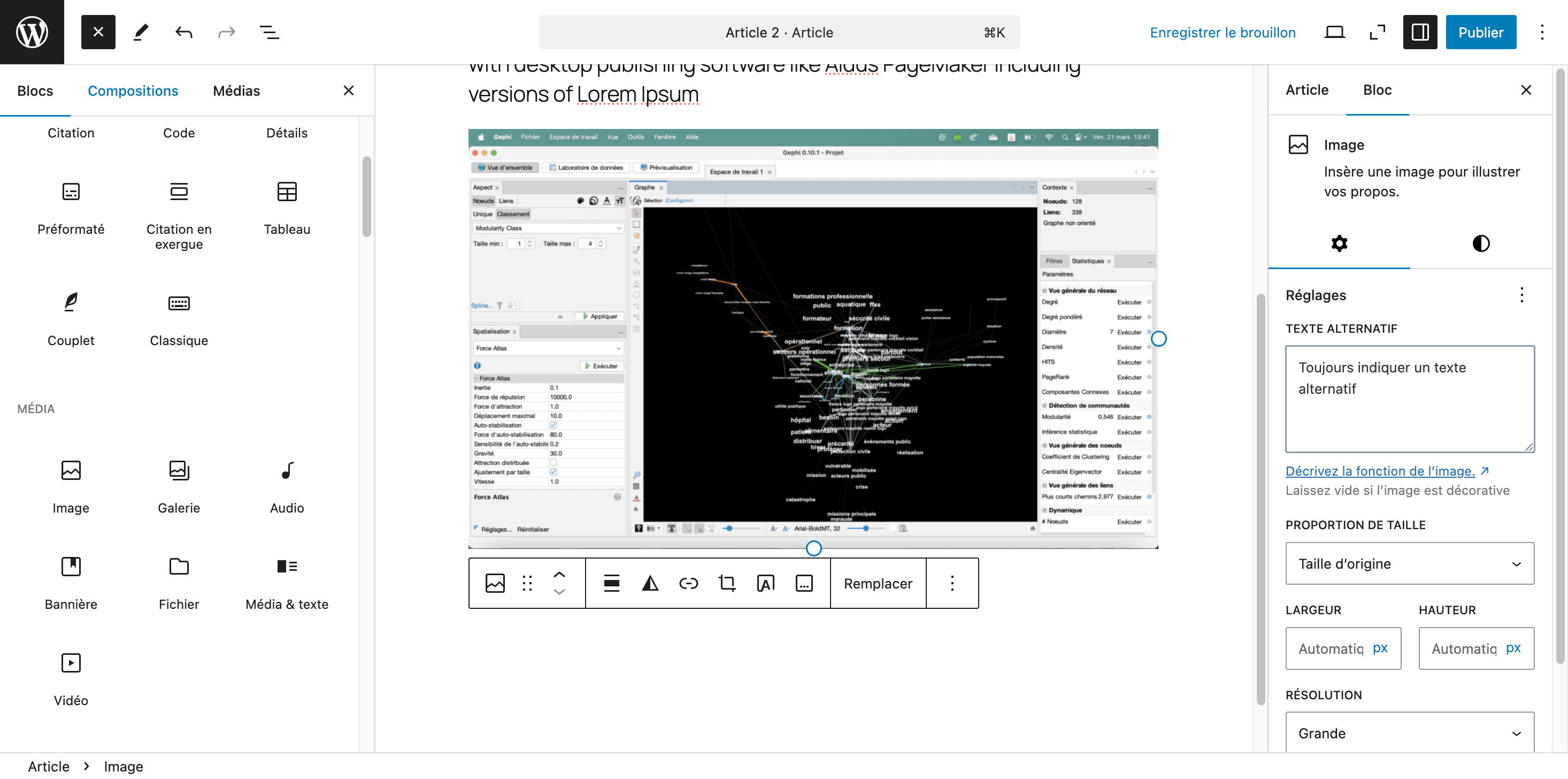The image size is (1568, 779).
Task: Open the Styles half-circle tab
Action: tap(1480, 243)
